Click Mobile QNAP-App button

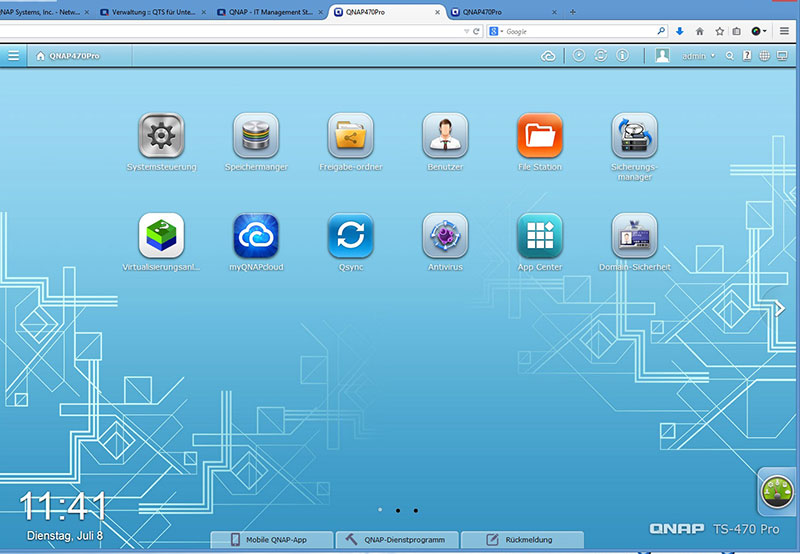[272, 540]
